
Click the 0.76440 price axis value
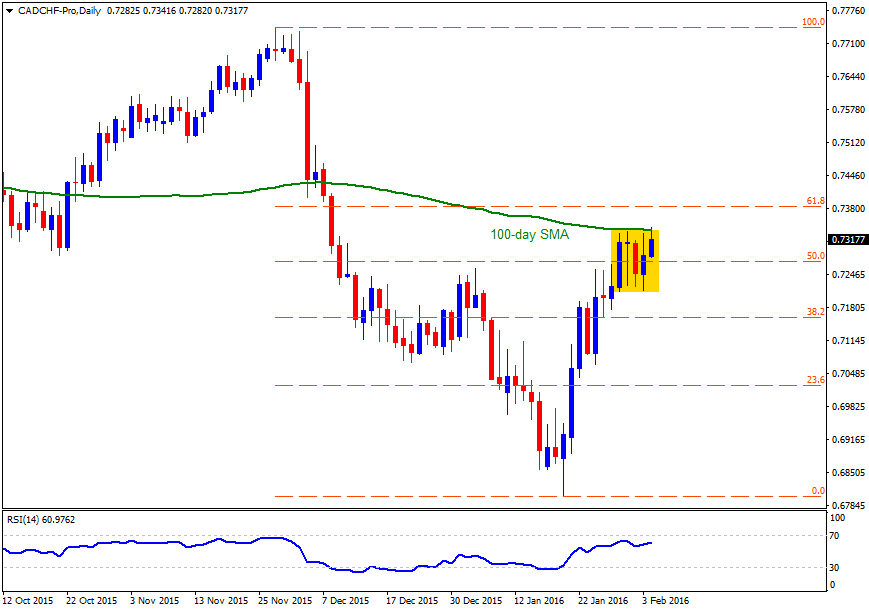coord(848,76)
